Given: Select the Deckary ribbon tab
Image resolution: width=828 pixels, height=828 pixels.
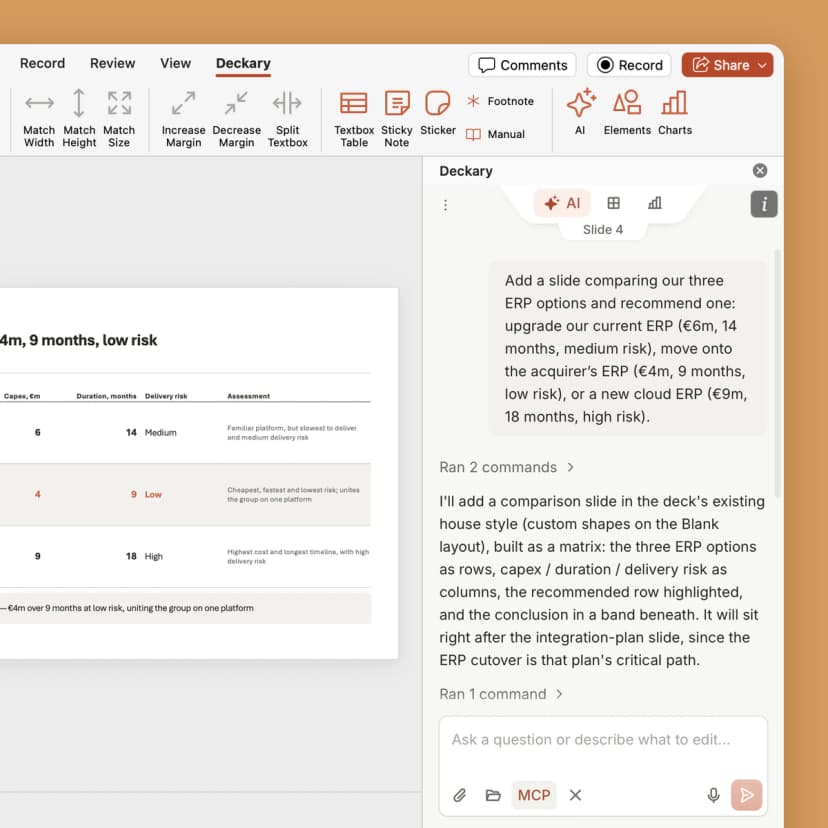Looking at the screenshot, I should [243, 64].
